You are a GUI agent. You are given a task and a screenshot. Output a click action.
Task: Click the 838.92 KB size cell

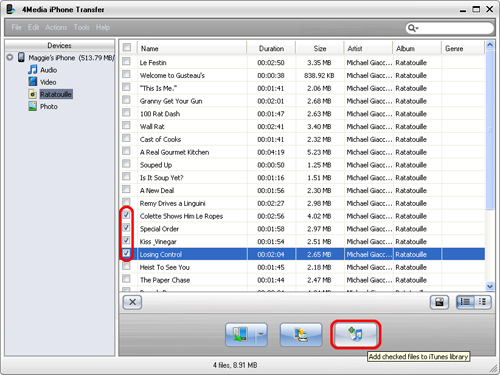tap(319, 76)
